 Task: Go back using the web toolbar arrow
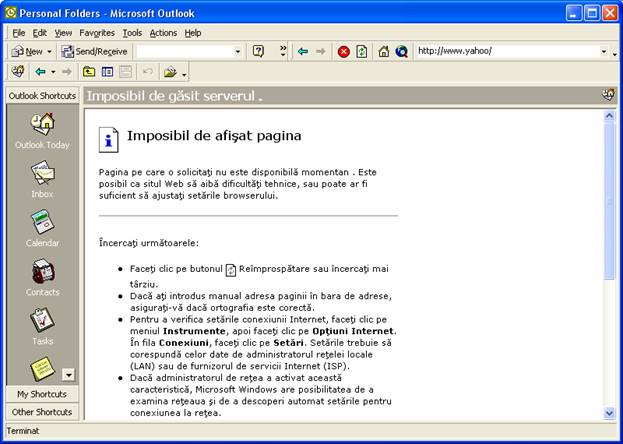[303, 51]
